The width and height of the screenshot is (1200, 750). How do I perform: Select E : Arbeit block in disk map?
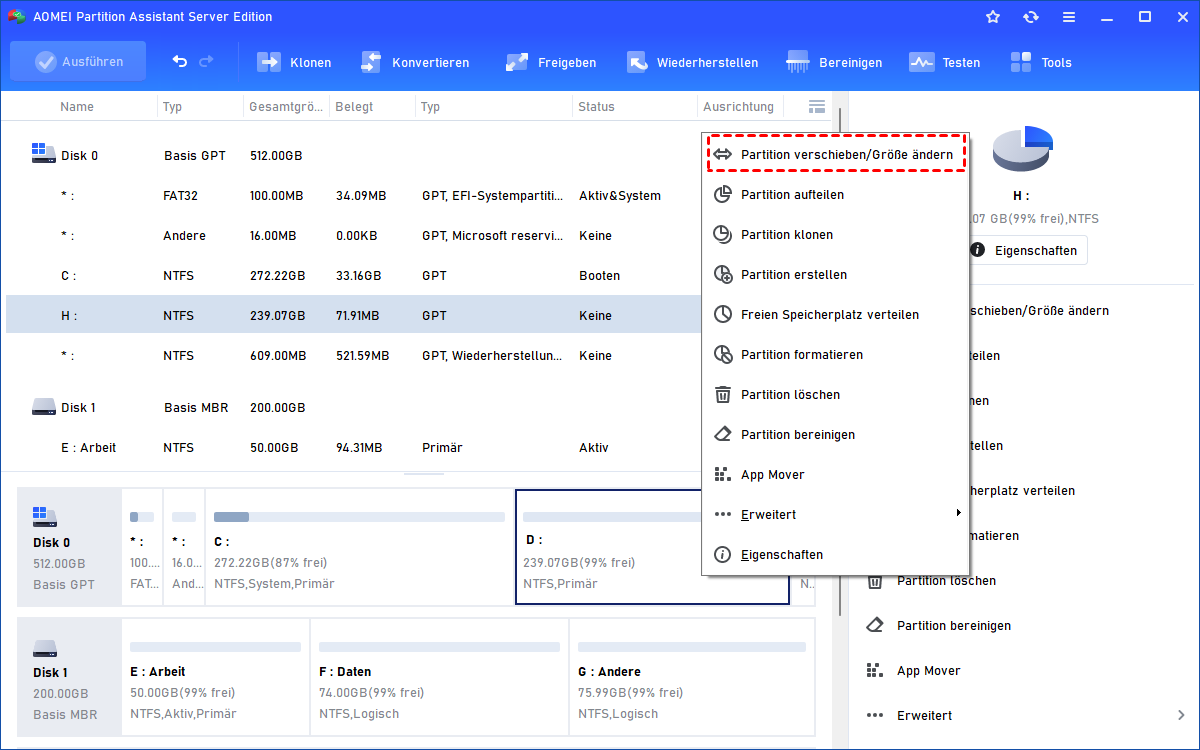[x=215, y=676]
